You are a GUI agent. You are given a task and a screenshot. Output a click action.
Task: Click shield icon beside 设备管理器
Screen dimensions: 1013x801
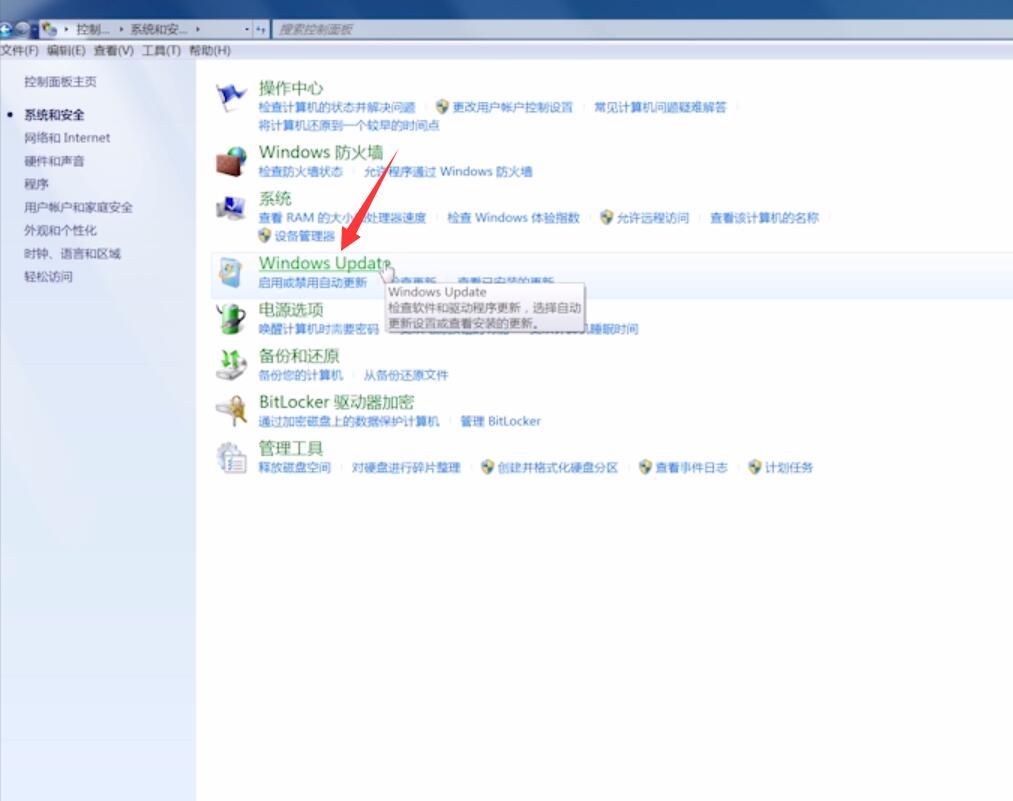pos(264,236)
